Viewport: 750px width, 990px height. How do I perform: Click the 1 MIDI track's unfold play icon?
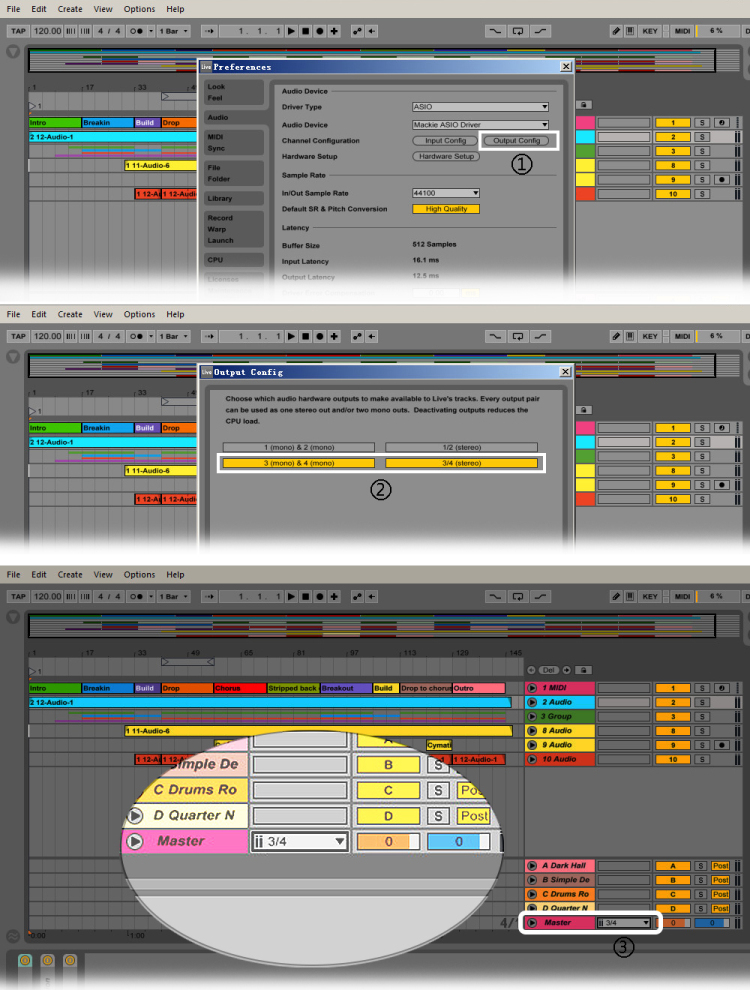point(532,688)
